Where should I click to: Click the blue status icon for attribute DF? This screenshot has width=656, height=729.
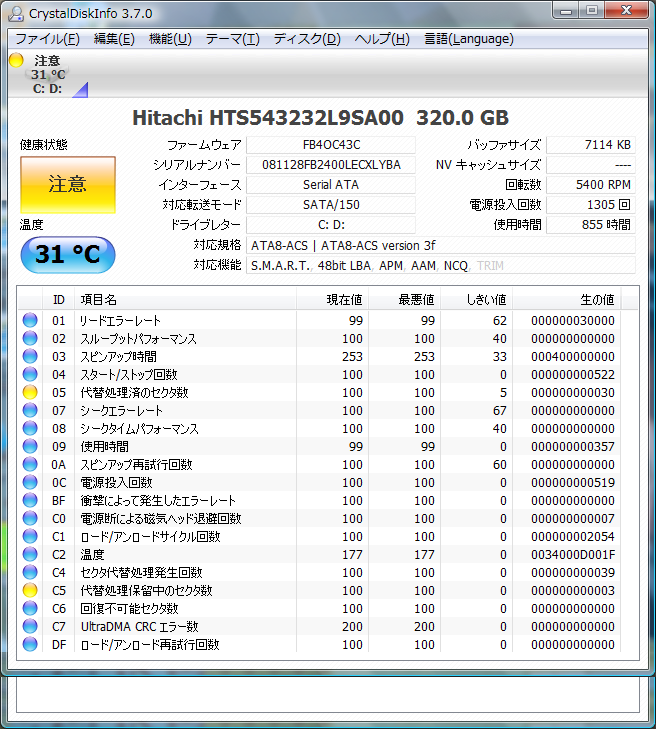point(30,645)
